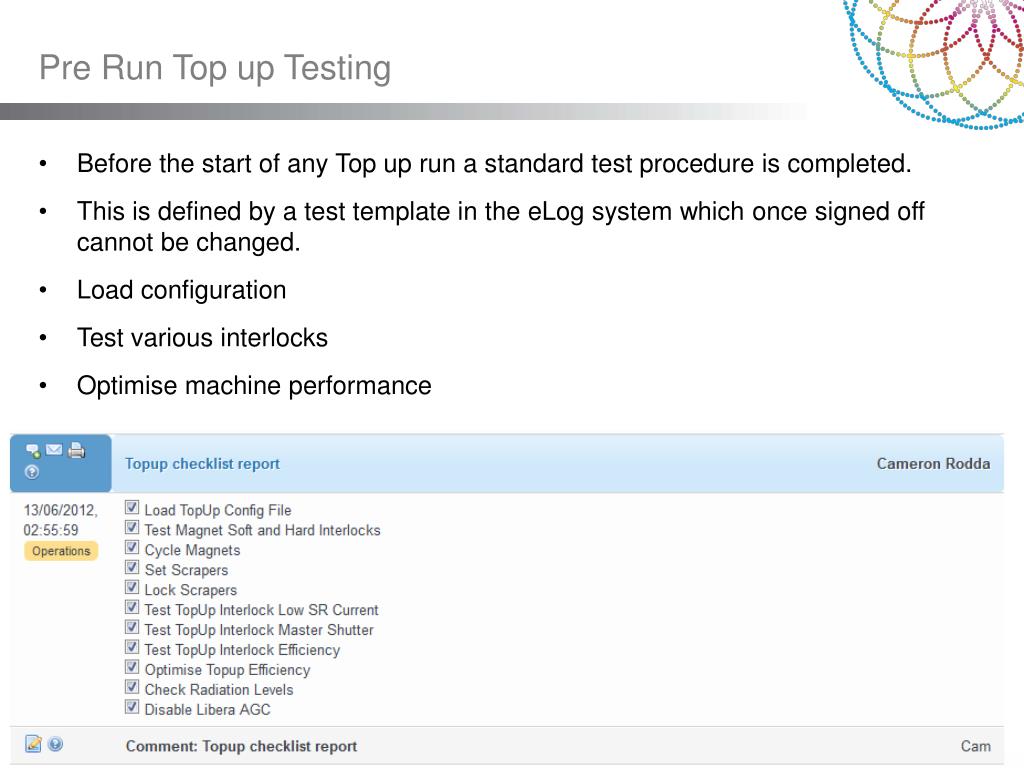
Task: Open help icon below the envelope icon
Action: point(31,472)
